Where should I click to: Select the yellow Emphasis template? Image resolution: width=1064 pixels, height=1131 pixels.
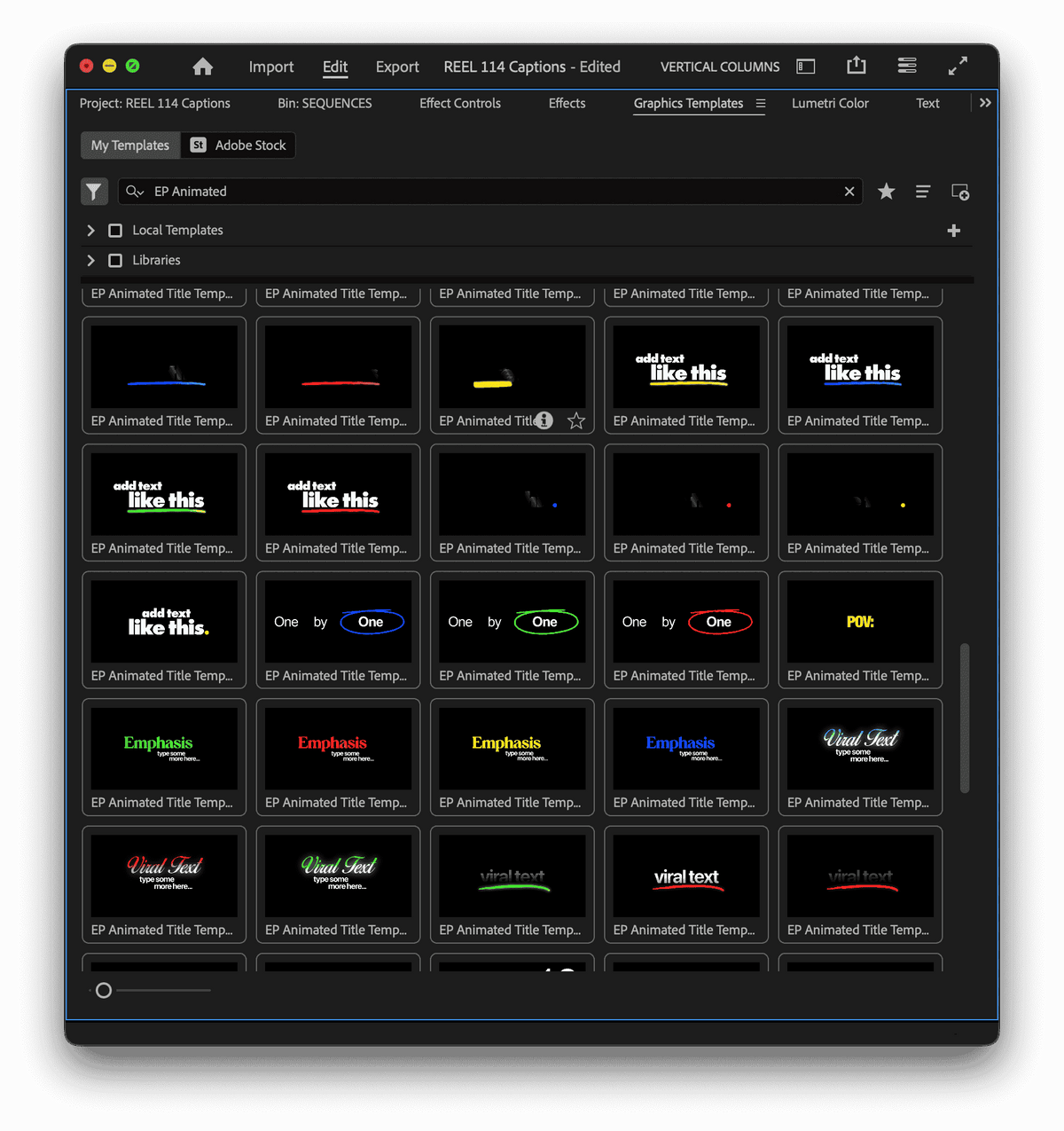pos(512,757)
